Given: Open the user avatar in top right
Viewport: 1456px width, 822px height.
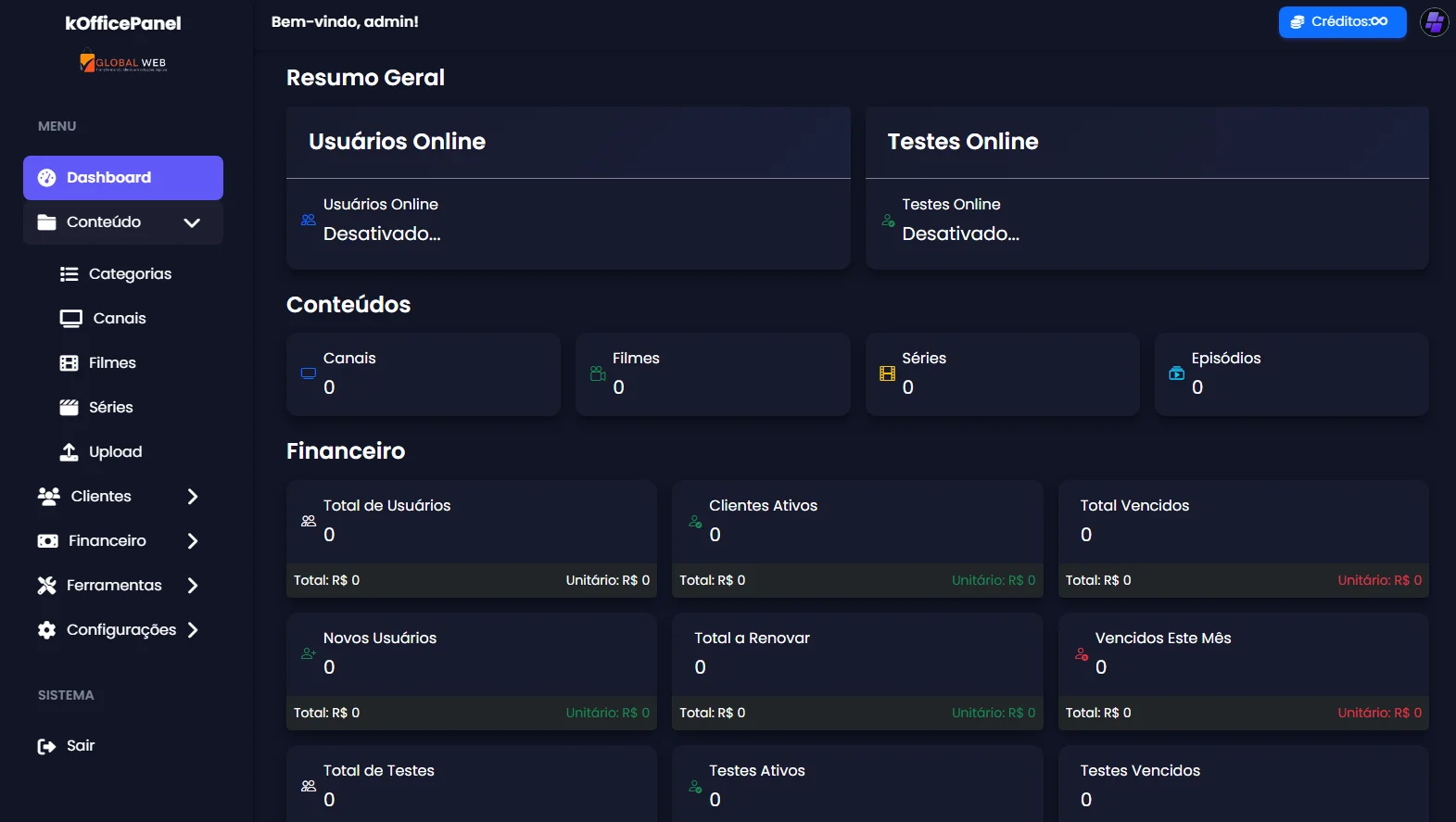Looking at the screenshot, I should [x=1434, y=21].
